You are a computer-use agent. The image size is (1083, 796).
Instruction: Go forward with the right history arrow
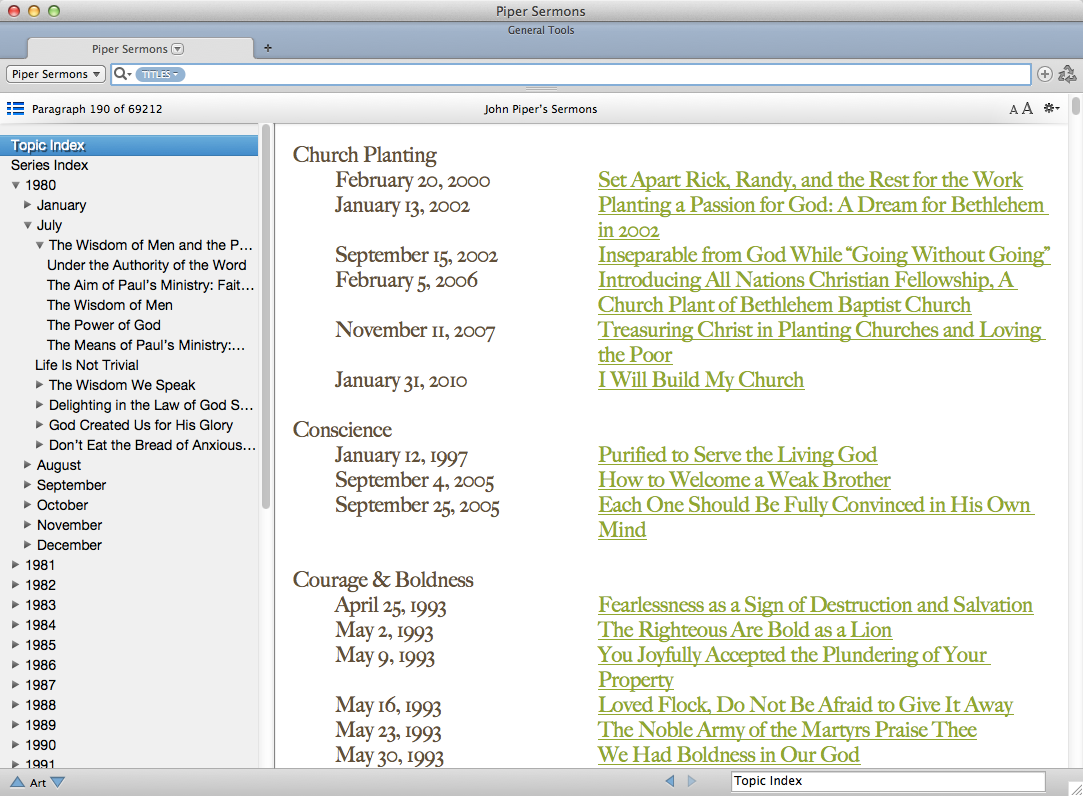click(x=692, y=781)
